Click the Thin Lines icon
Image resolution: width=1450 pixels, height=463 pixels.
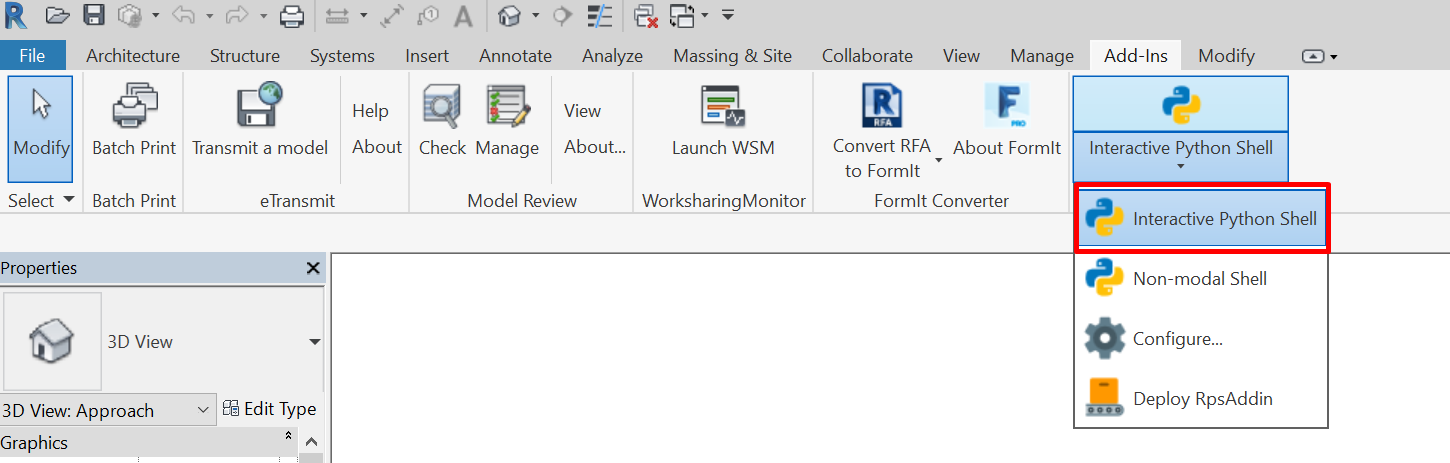click(x=599, y=16)
